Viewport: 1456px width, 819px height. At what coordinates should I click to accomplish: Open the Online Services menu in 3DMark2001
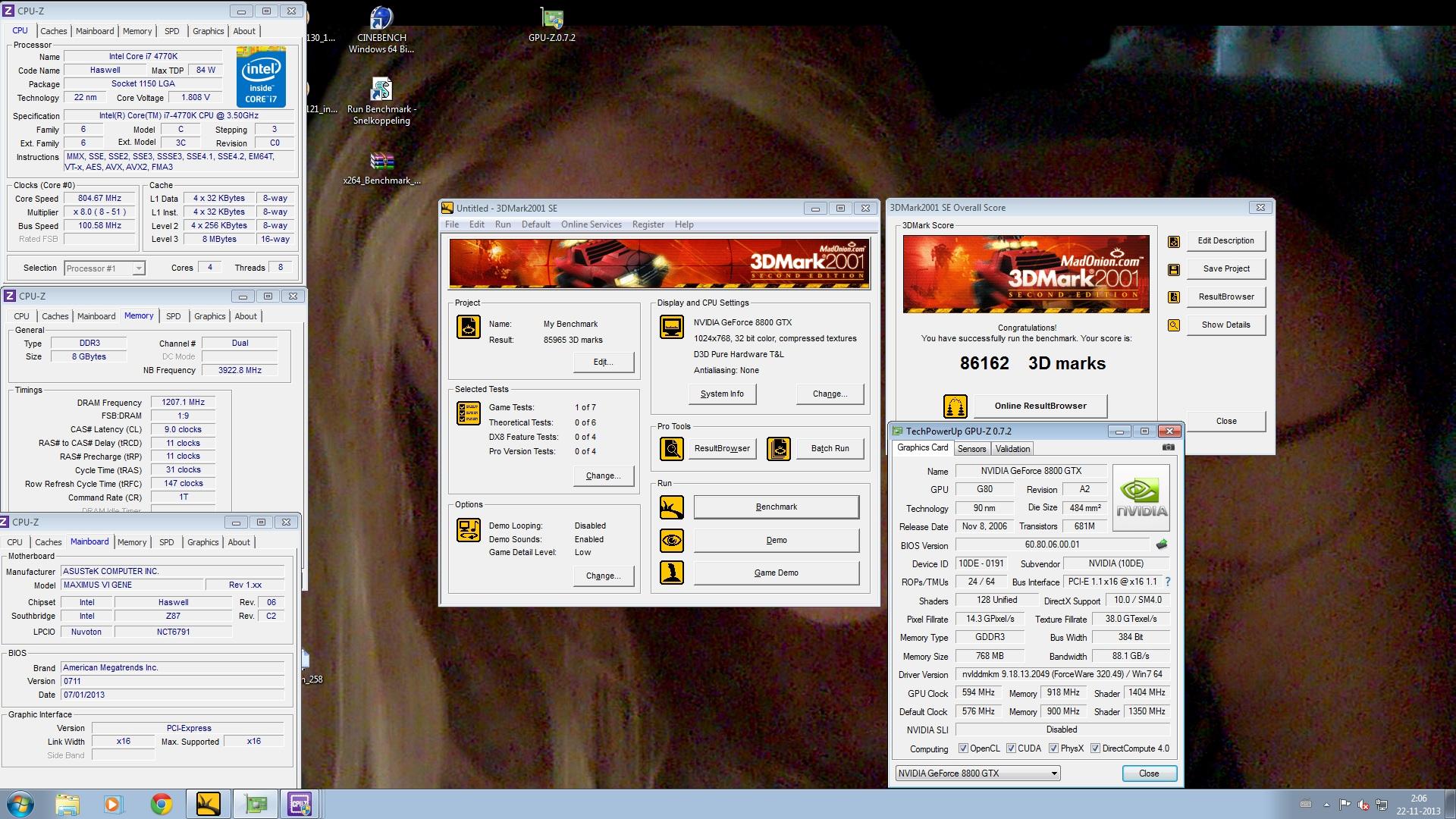[591, 224]
